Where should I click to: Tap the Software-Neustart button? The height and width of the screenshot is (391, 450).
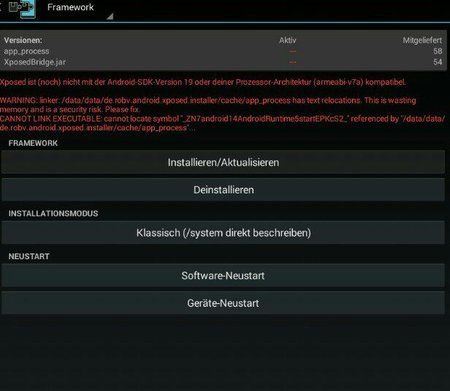223,276
